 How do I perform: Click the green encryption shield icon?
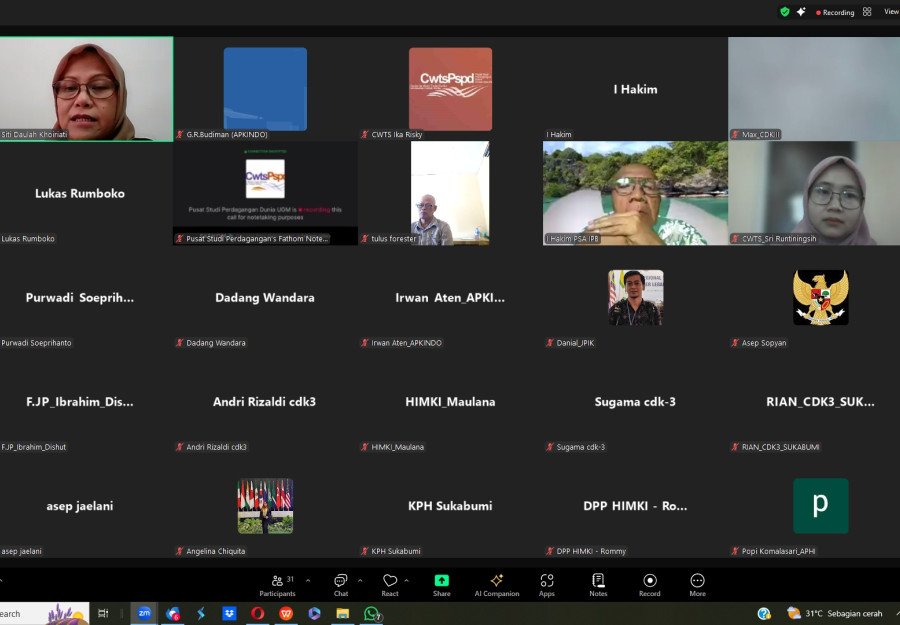pos(785,12)
